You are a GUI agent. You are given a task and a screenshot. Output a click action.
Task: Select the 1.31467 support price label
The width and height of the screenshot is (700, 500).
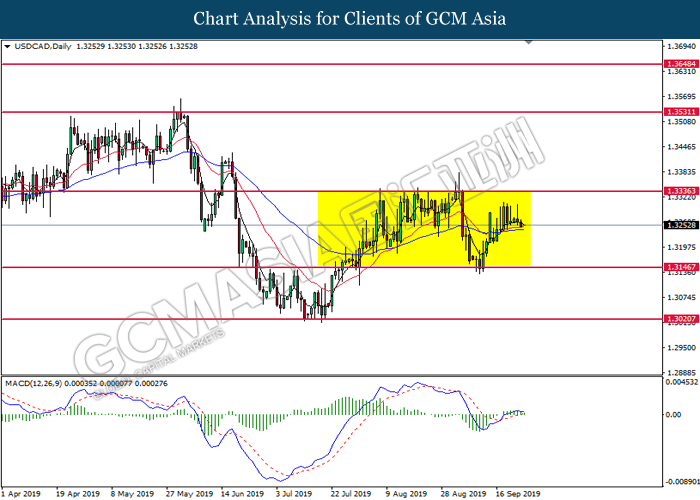click(681, 267)
